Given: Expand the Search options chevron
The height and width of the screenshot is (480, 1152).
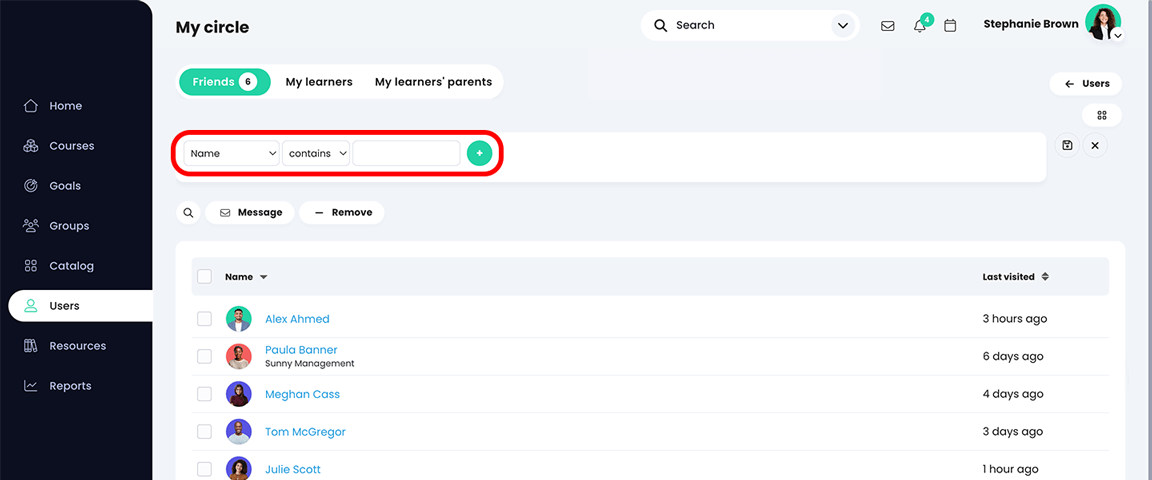Looking at the screenshot, I should tap(841, 26).
